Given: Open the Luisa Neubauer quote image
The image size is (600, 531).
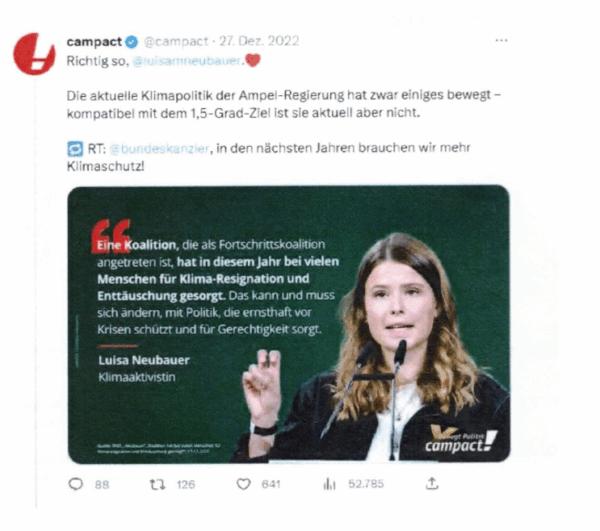Looking at the screenshot, I should coord(289,324).
